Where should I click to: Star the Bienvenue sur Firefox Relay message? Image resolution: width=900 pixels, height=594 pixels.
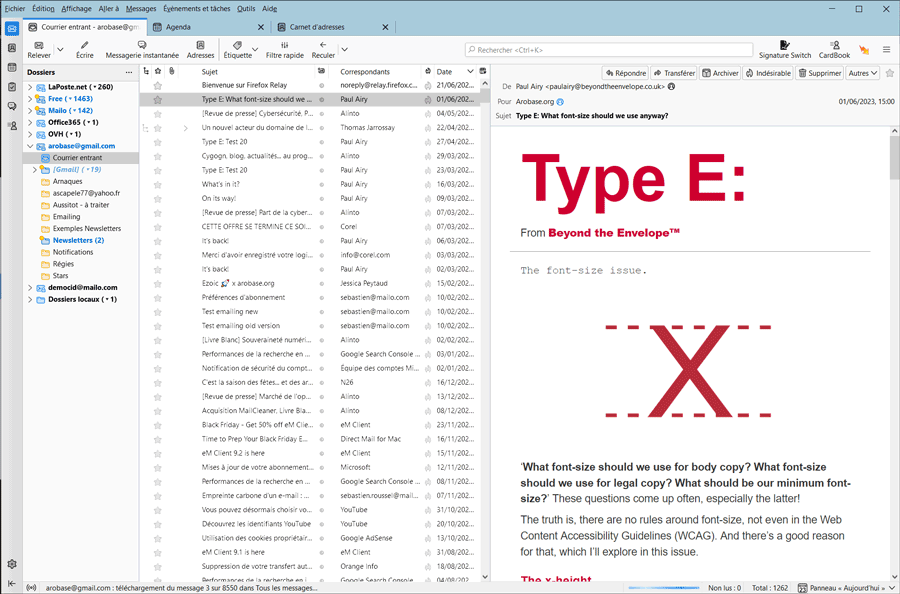(x=158, y=86)
